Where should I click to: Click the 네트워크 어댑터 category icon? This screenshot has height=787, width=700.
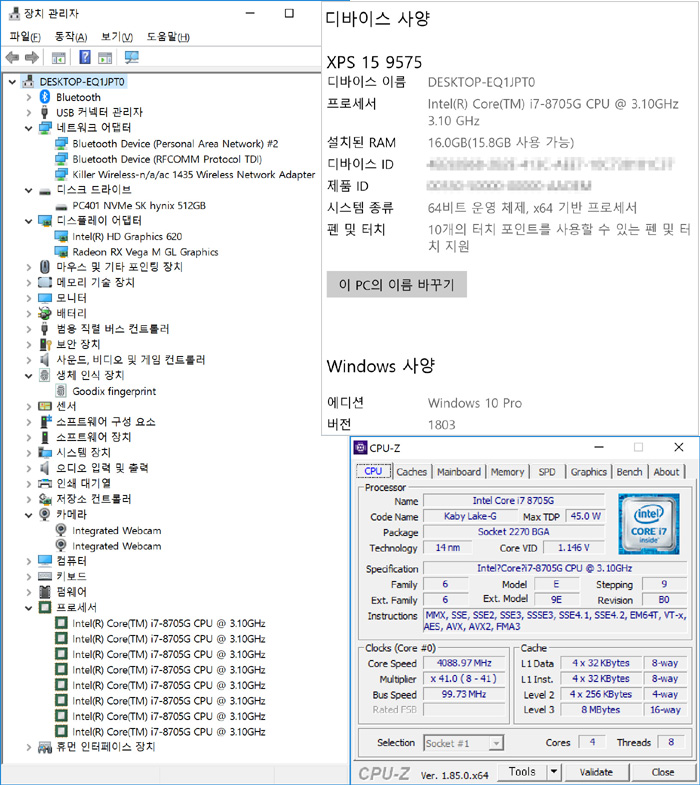(x=45, y=127)
